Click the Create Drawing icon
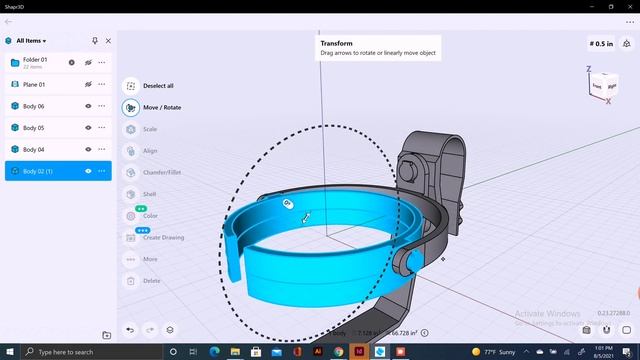The height and width of the screenshot is (360, 640). pyautogui.click(x=131, y=238)
